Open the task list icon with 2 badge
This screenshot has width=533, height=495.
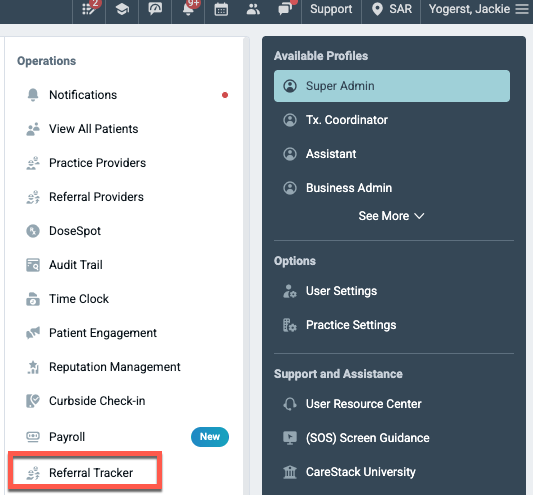point(89,9)
